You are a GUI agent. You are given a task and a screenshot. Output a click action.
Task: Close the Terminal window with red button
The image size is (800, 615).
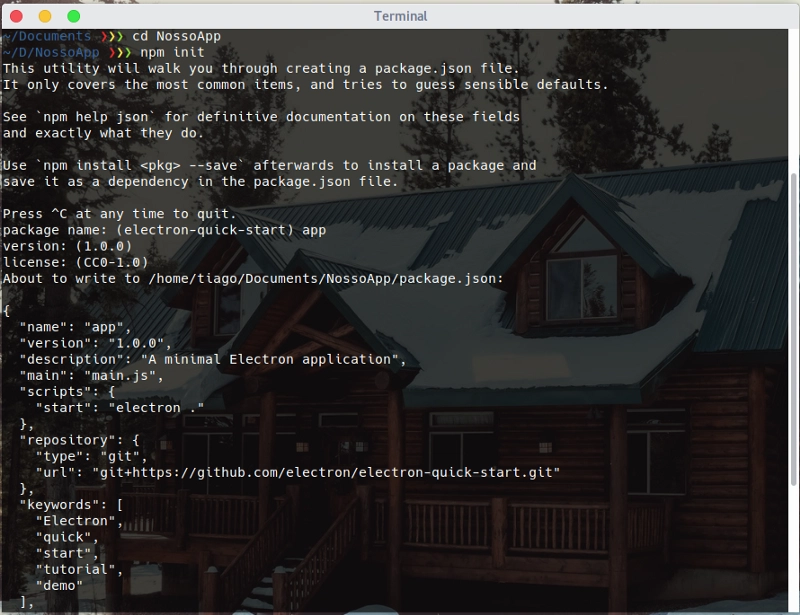coord(16,16)
